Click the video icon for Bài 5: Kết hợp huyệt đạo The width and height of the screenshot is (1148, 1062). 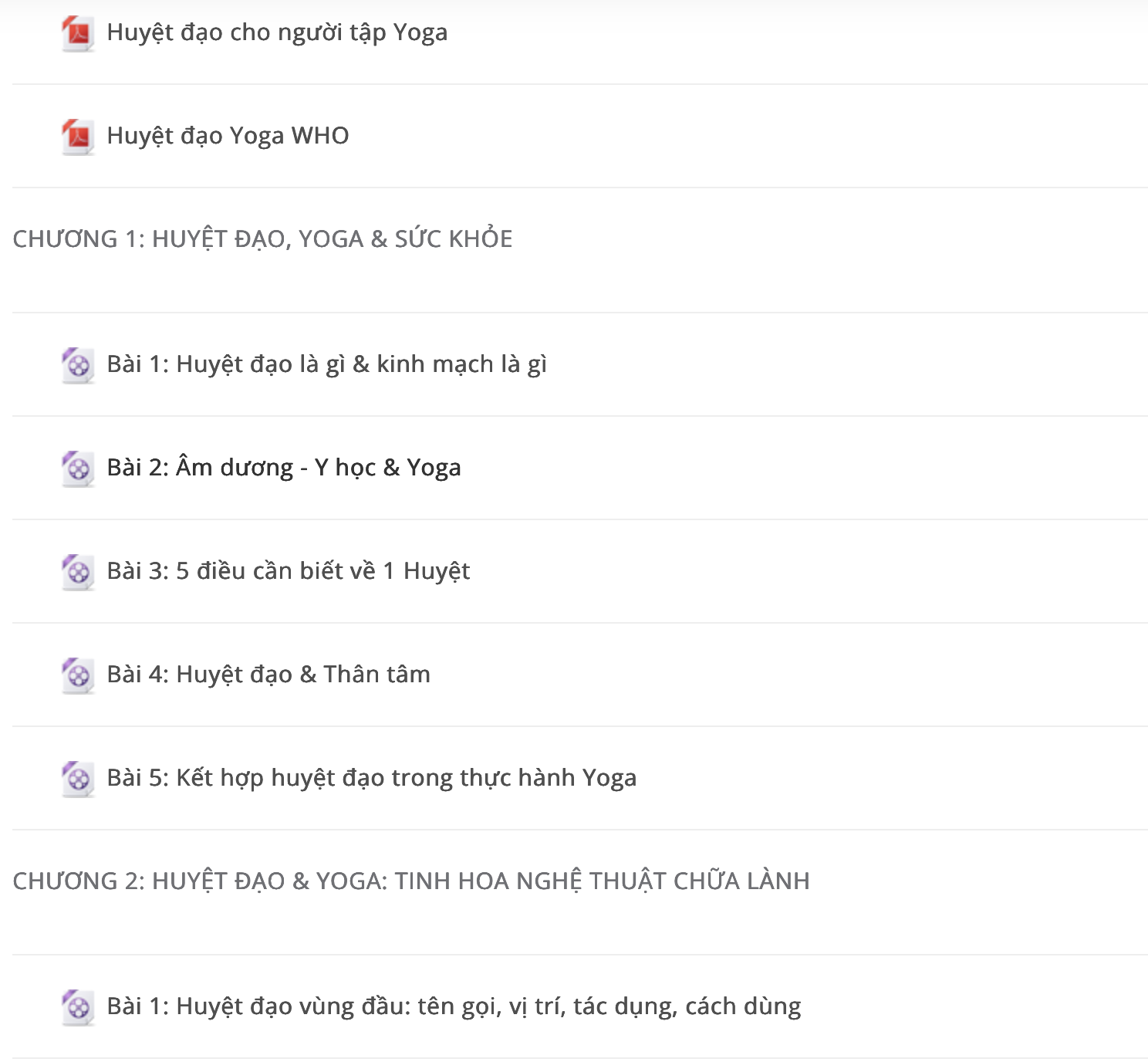click(78, 779)
